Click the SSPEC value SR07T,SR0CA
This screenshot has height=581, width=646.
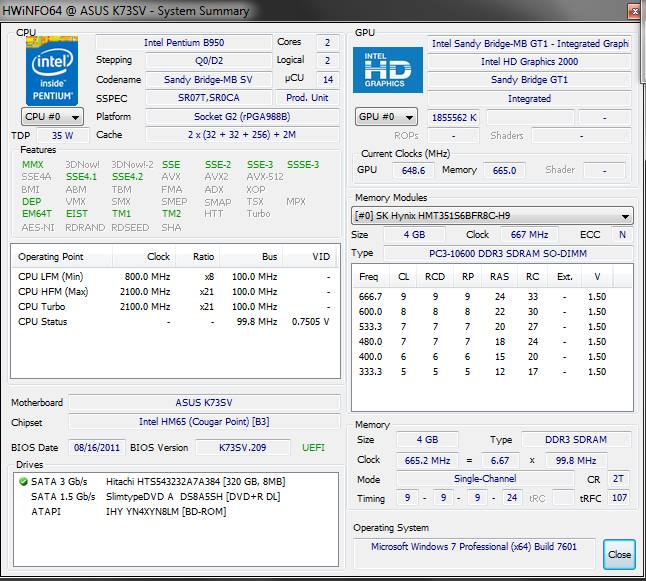[208, 98]
